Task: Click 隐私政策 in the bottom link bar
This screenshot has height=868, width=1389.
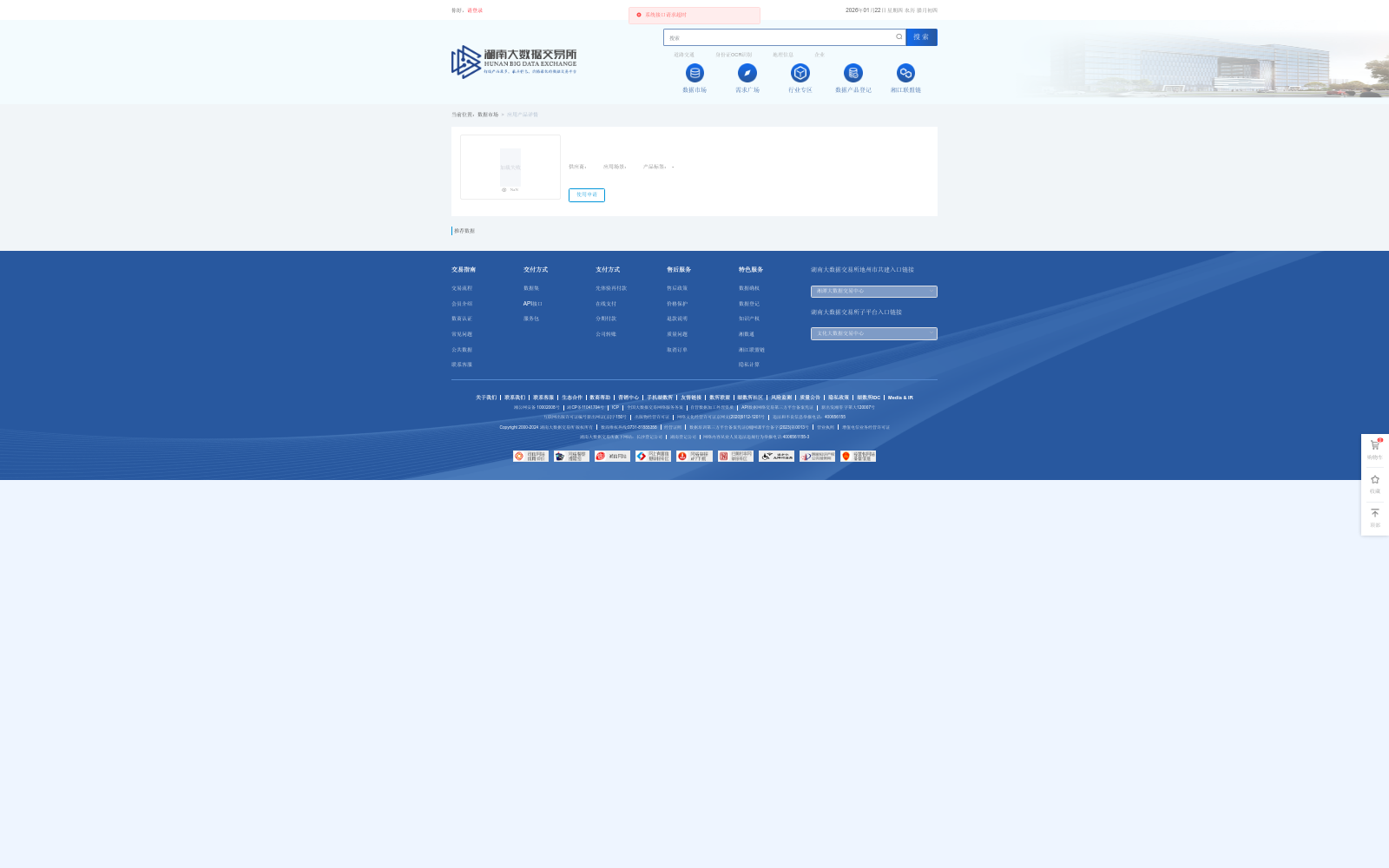Action: pos(839,398)
